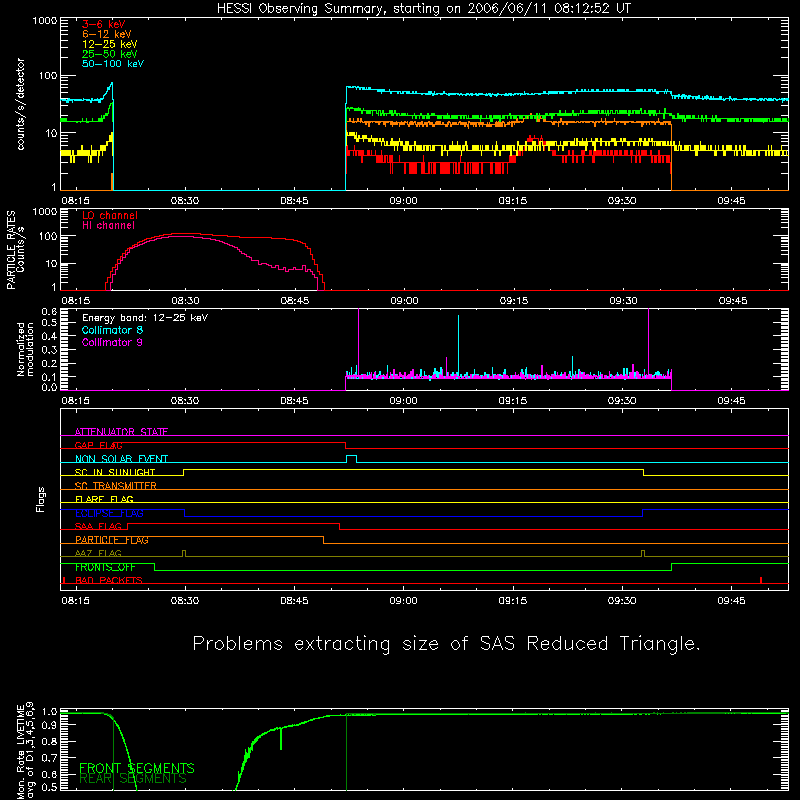Select the BAD_PACKETS flag label
Image resolution: width=800 pixels, height=800 pixels.
pos(109,580)
